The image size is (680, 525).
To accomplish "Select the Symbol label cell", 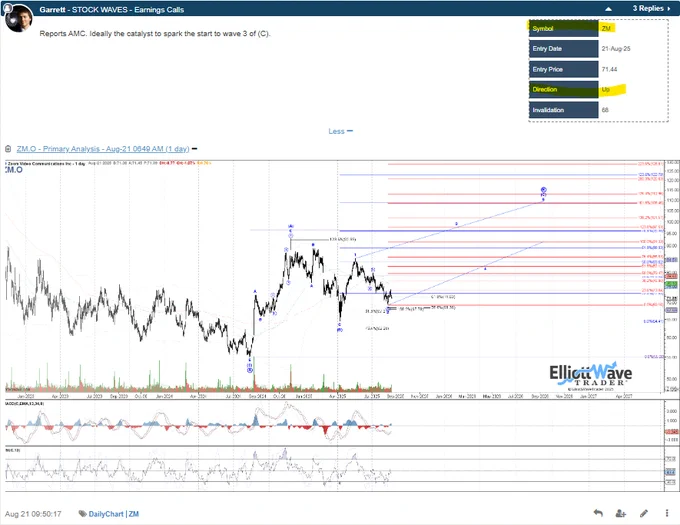I will point(563,28).
